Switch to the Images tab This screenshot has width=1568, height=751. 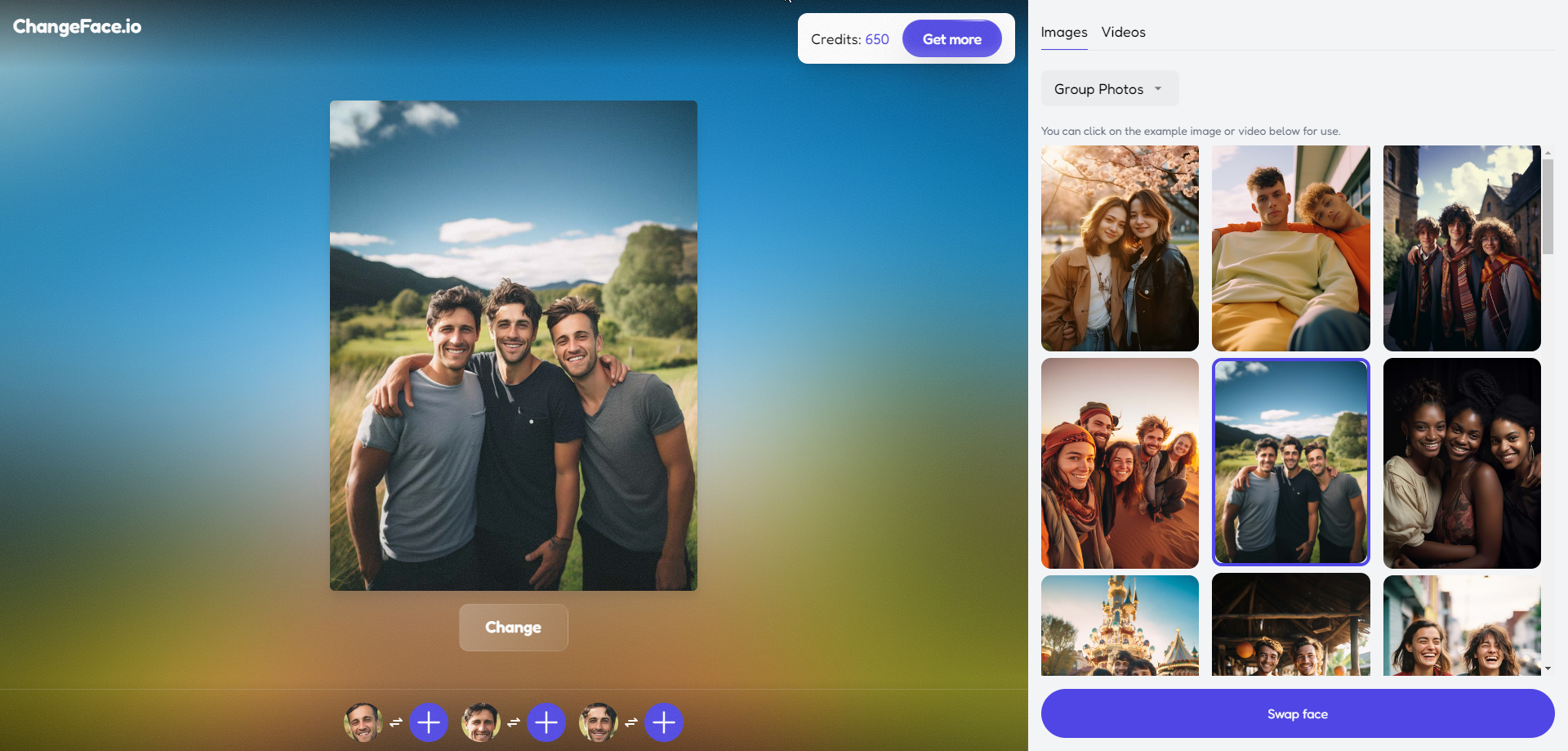pyautogui.click(x=1063, y=33)
